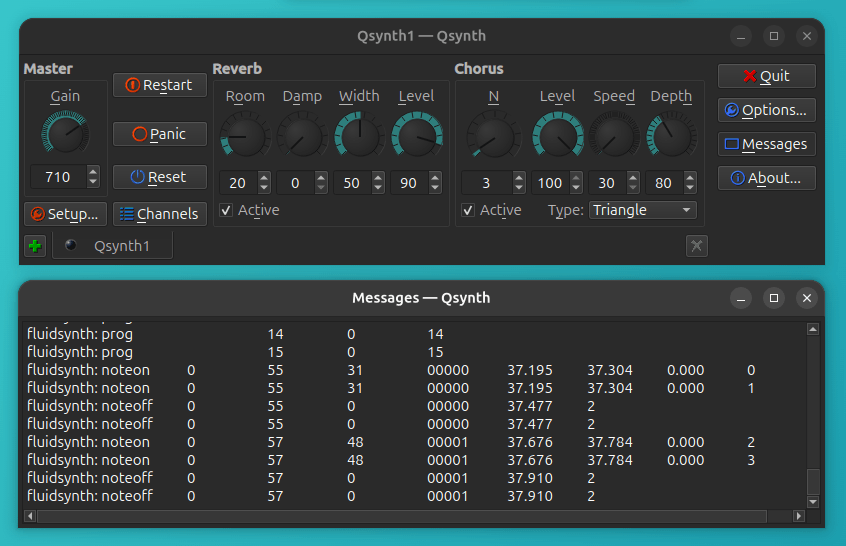
Task: Decrease Reverb Width value stepper
Action: pos(378,188)
